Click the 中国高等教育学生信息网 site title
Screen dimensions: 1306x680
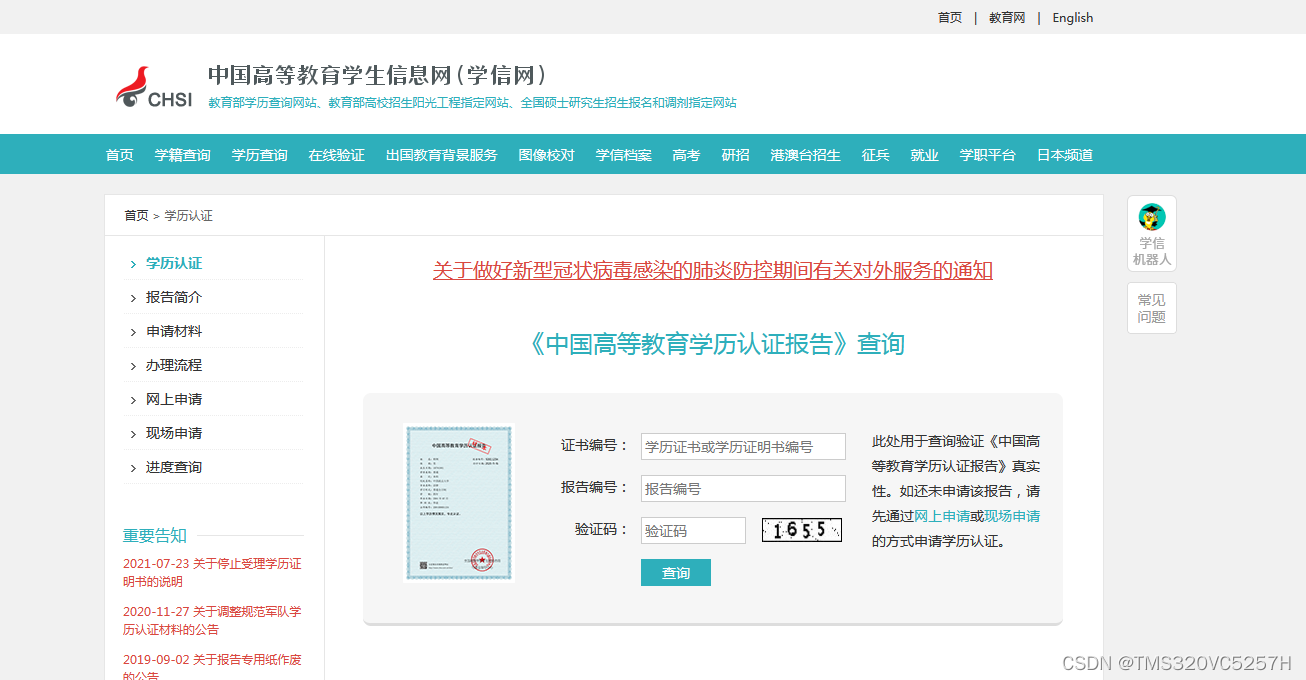click(379, 75)
